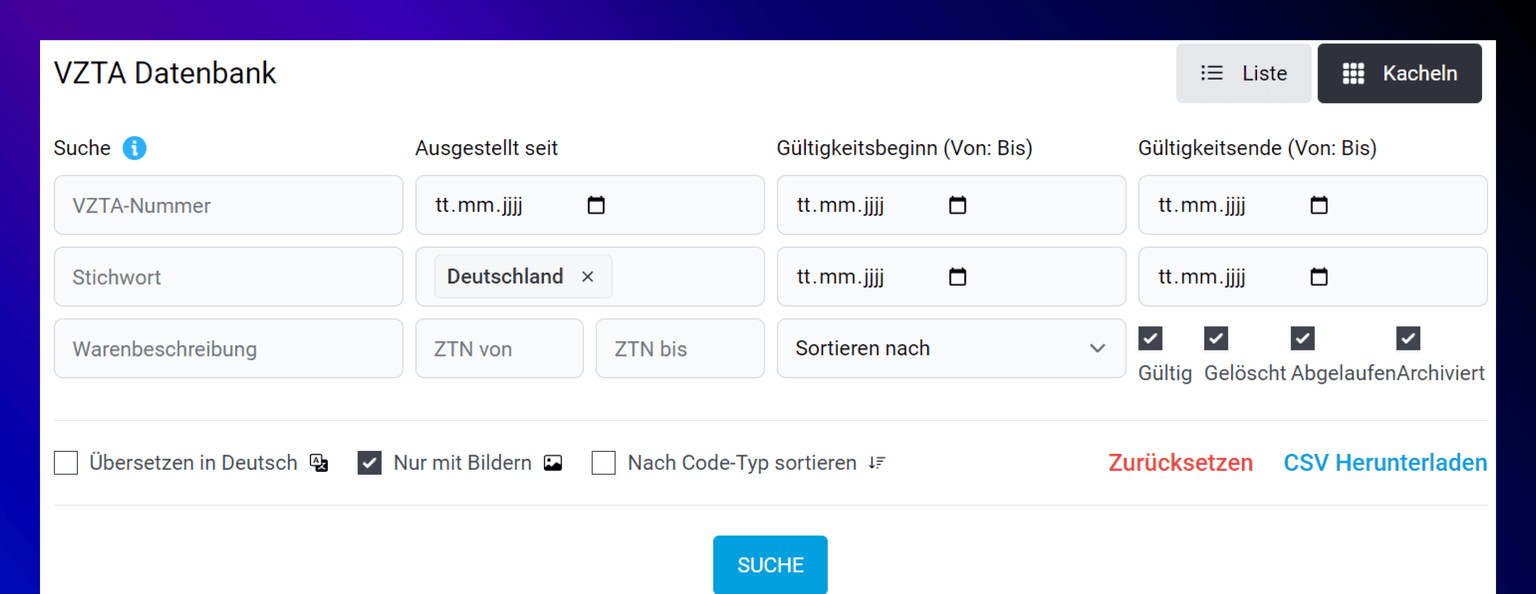Uncheck the Gelöscht checkbox
This screenshot has height=594, width=1536.
(1216, 338)
